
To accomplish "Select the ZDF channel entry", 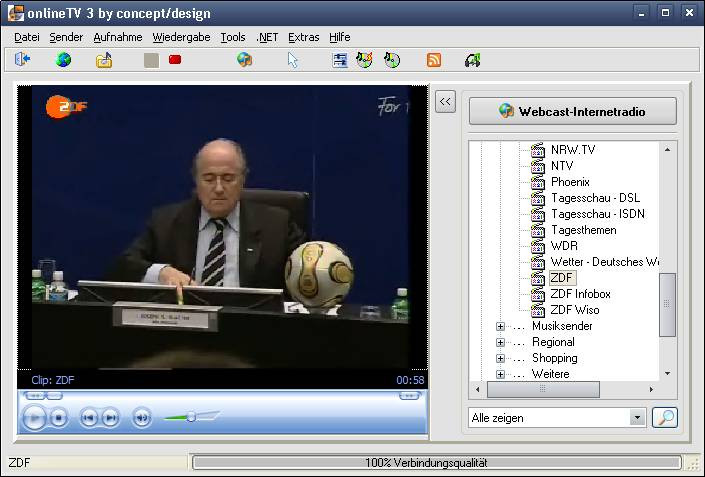I will [x=562, y=278].
